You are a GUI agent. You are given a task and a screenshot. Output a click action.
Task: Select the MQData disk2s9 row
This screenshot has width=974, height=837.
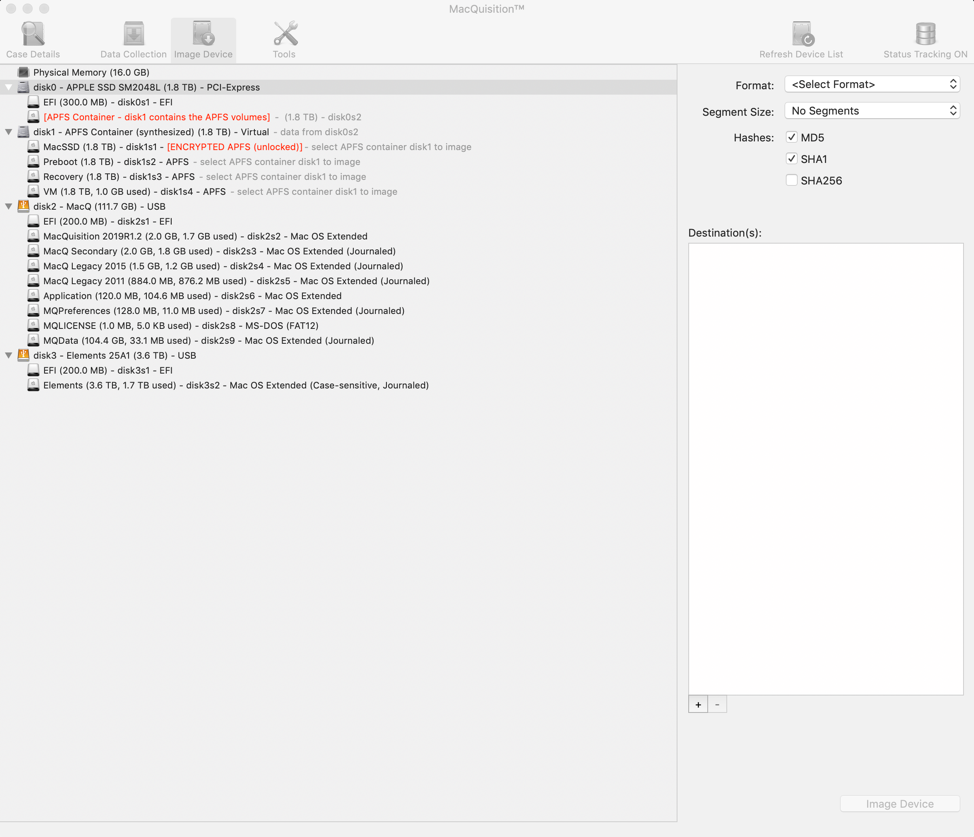tap(339, 341)
